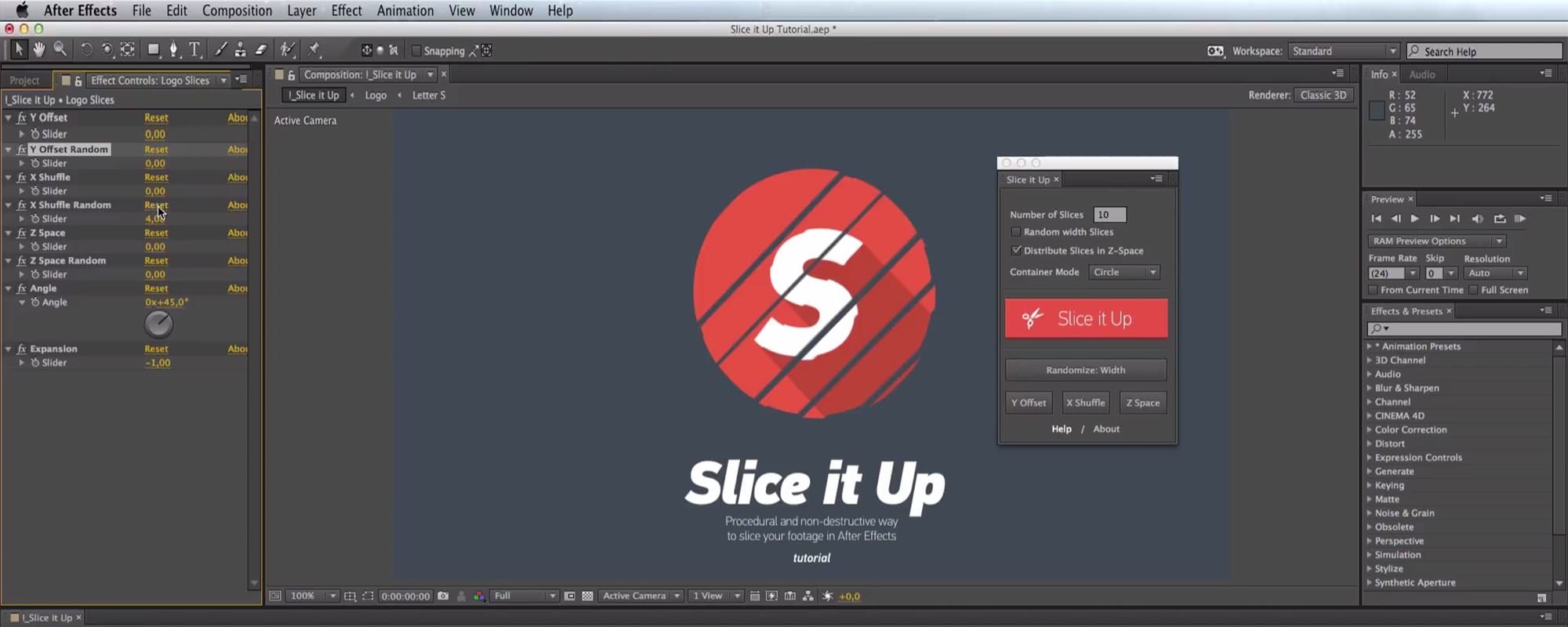The height and width of the screenshot is (627, 1568).
Task: Select the Clone Stamp tool
Action: [241, 49]
